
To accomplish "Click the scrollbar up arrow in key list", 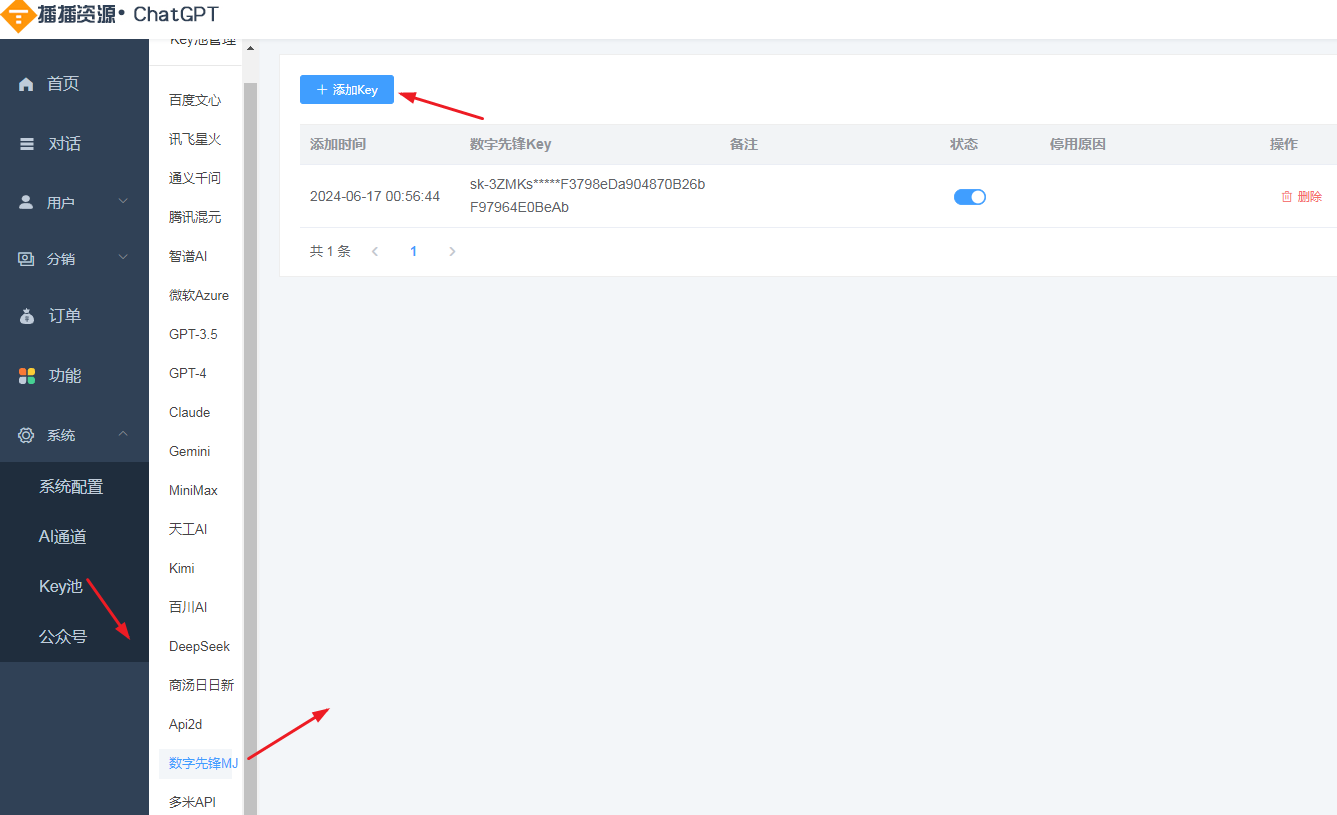I will point(250,47).
